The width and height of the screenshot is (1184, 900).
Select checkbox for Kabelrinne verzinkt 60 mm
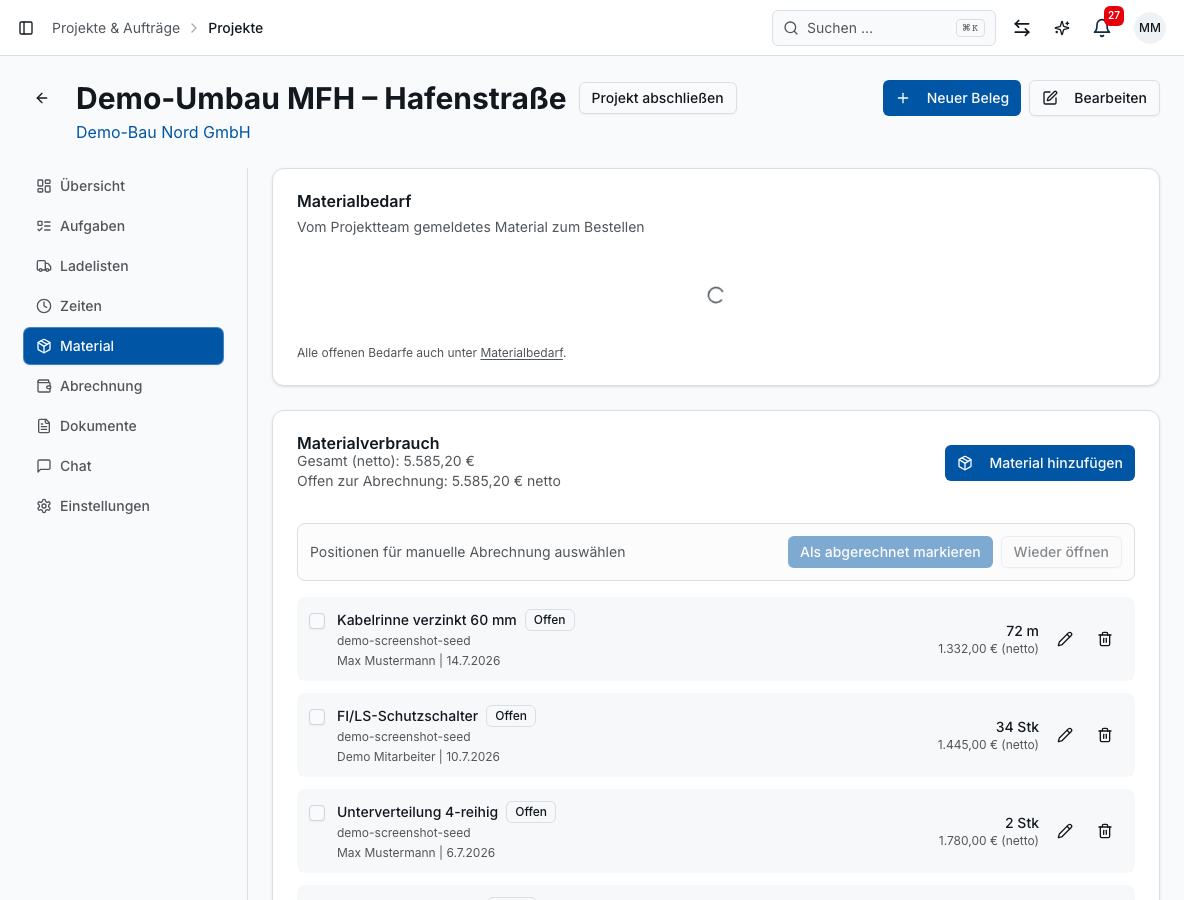coord(317,621)
